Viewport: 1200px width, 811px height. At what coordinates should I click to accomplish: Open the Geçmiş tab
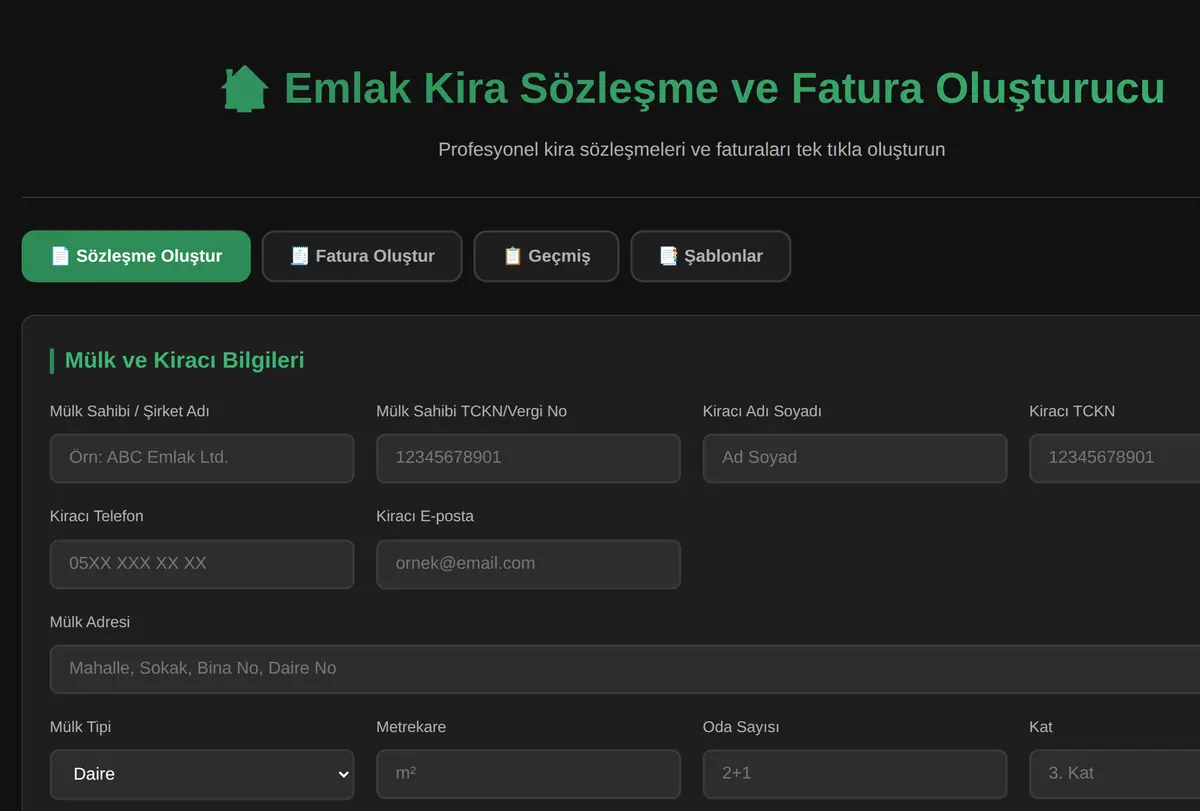click(546, 256)
